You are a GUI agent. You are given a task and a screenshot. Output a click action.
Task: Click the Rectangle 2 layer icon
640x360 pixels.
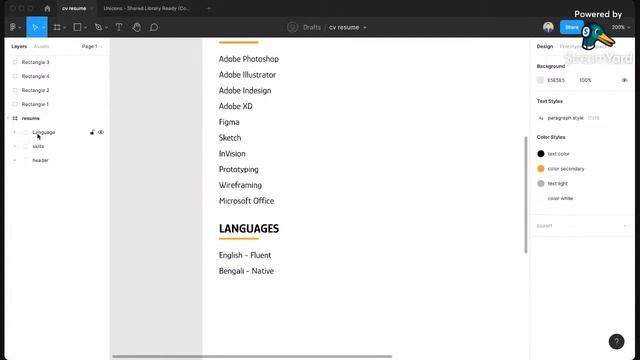click(x=15, y=90)
